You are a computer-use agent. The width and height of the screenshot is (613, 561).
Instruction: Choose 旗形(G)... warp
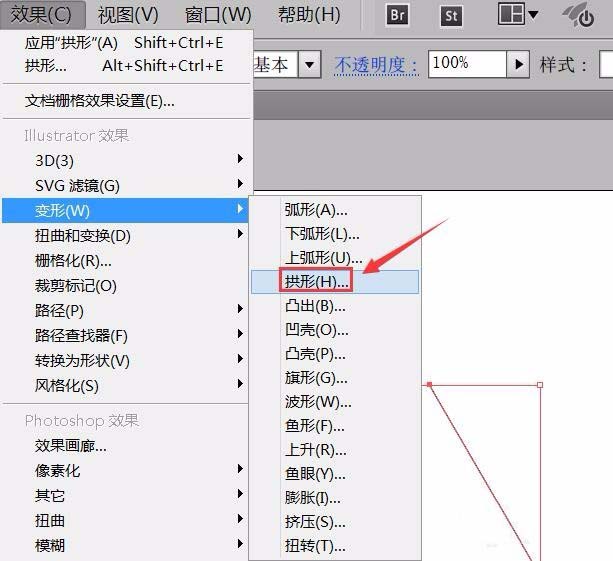pyautogui.click(x=335, y=378)
